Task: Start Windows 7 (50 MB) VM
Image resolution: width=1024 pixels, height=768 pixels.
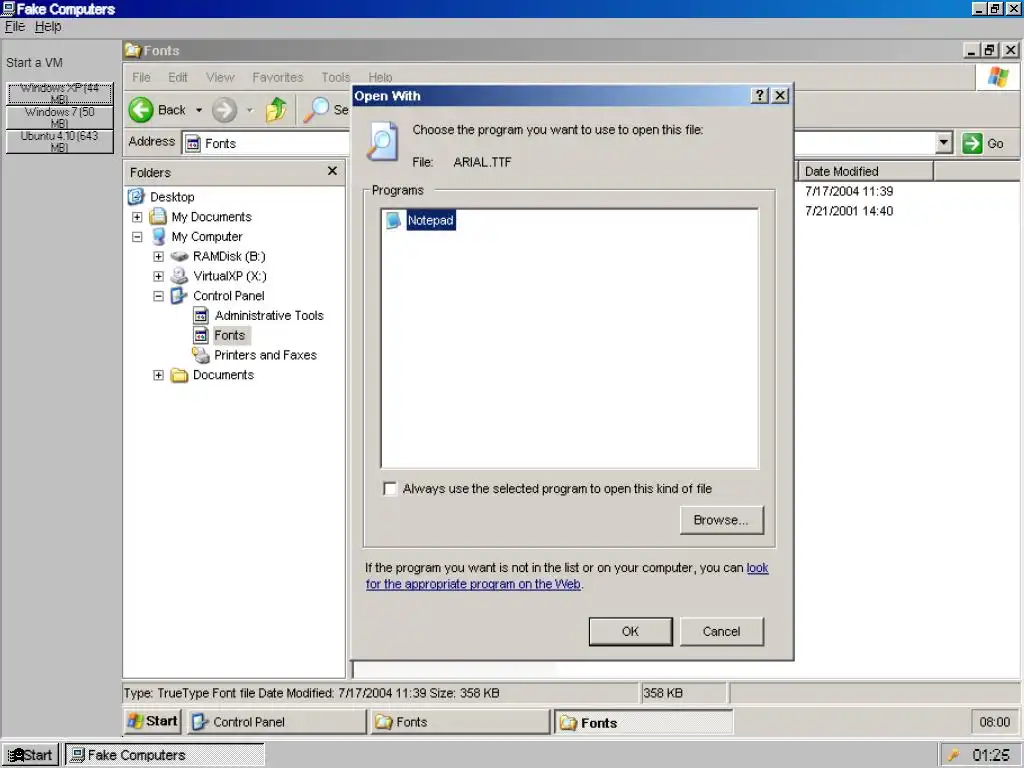Action: coord(59,118)
